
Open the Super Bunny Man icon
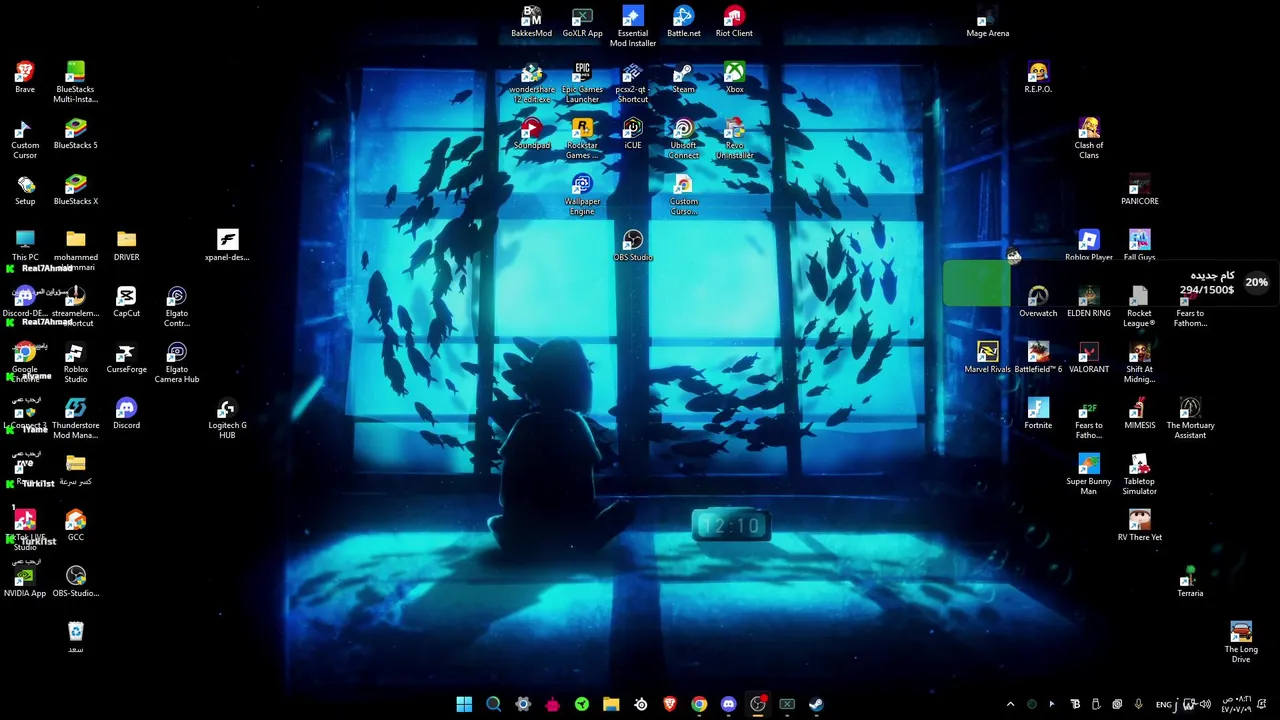pos(1089,474)
